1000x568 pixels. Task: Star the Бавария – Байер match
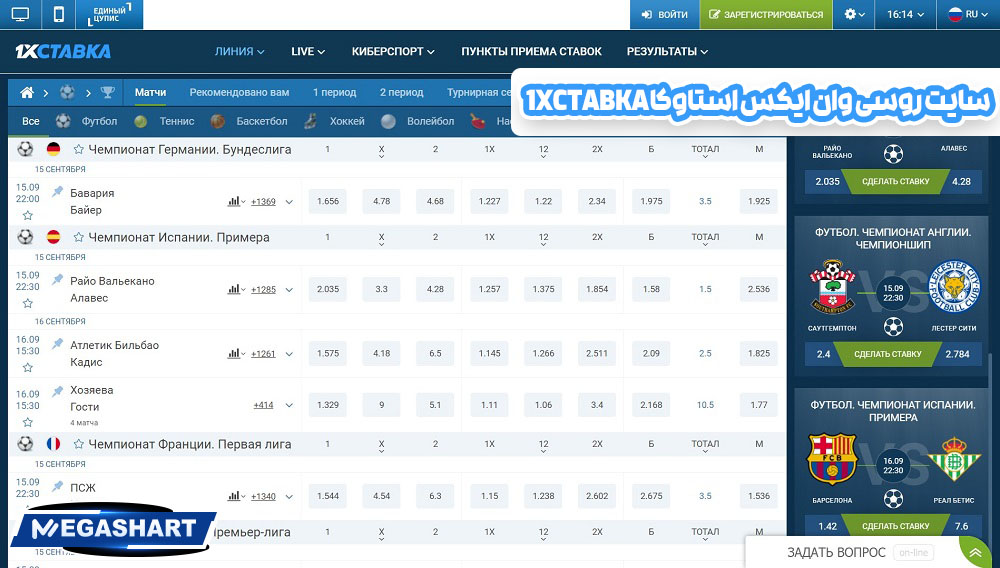27,215
